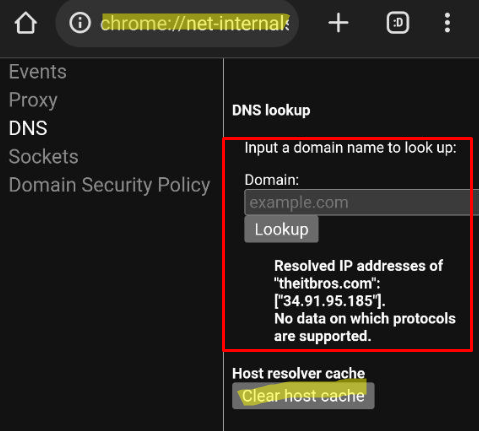Open the Proxy section

[33, 100]
